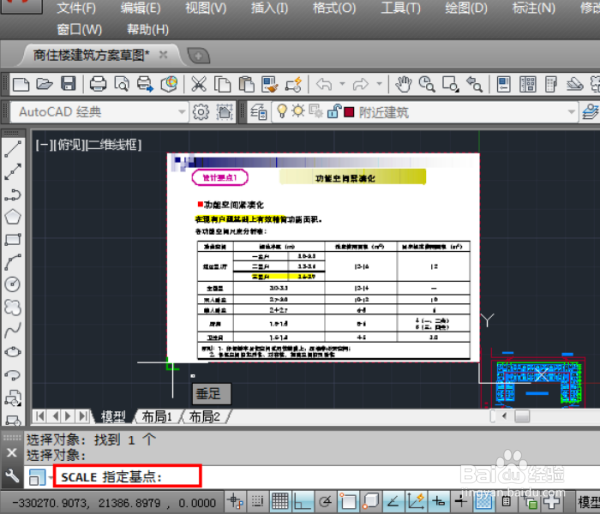Open the AutoCAD 经典 workspace dropdown
This screenshot has height=514, width=600.
tap(182, 112)
